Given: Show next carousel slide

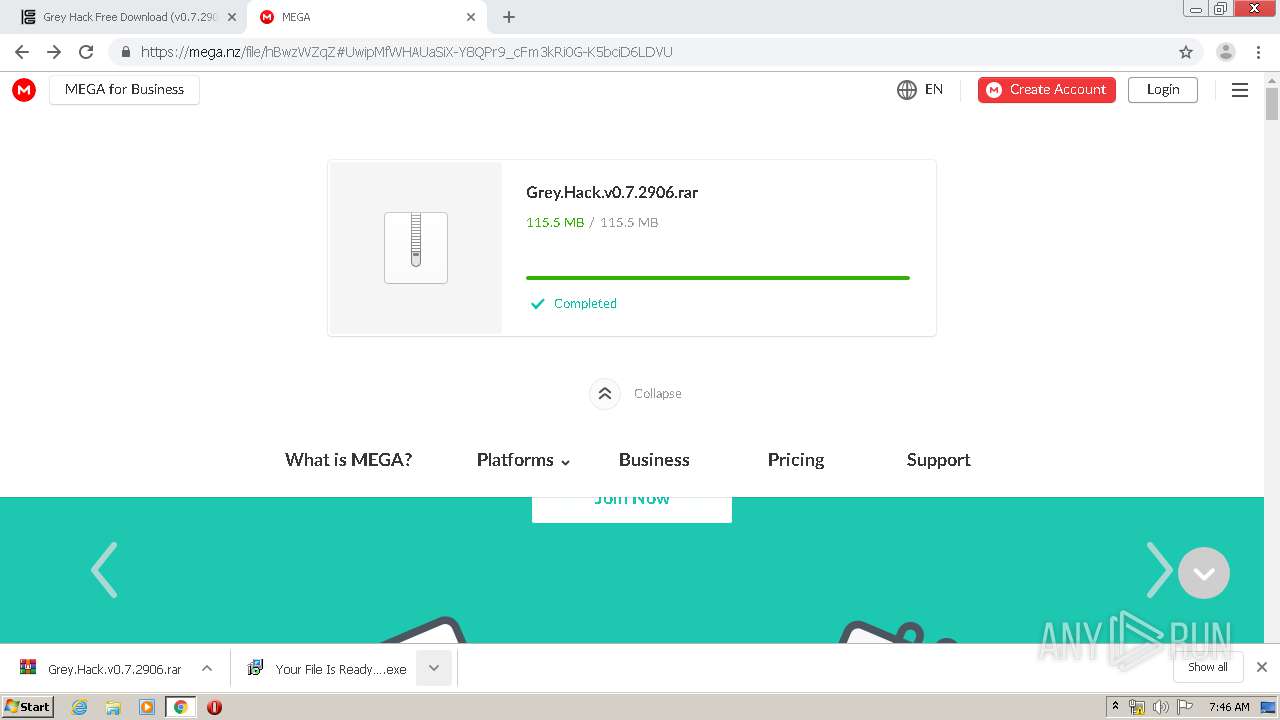Looking at the screenshot, I should (1158, 570).
